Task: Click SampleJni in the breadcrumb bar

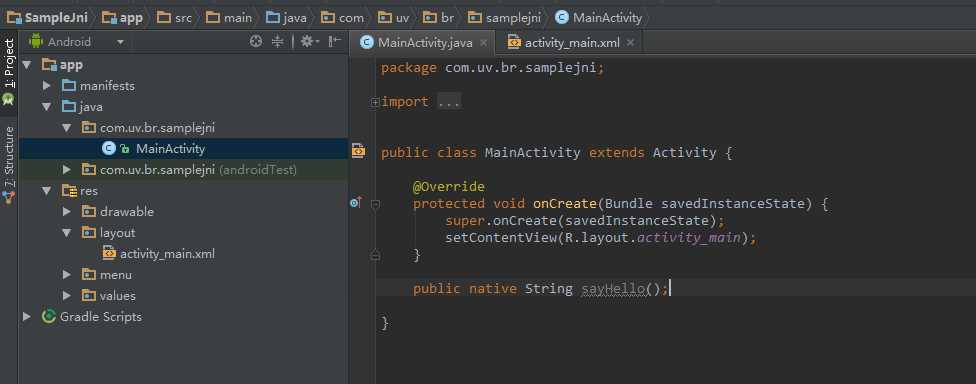Action: click(x=47, y=17)
